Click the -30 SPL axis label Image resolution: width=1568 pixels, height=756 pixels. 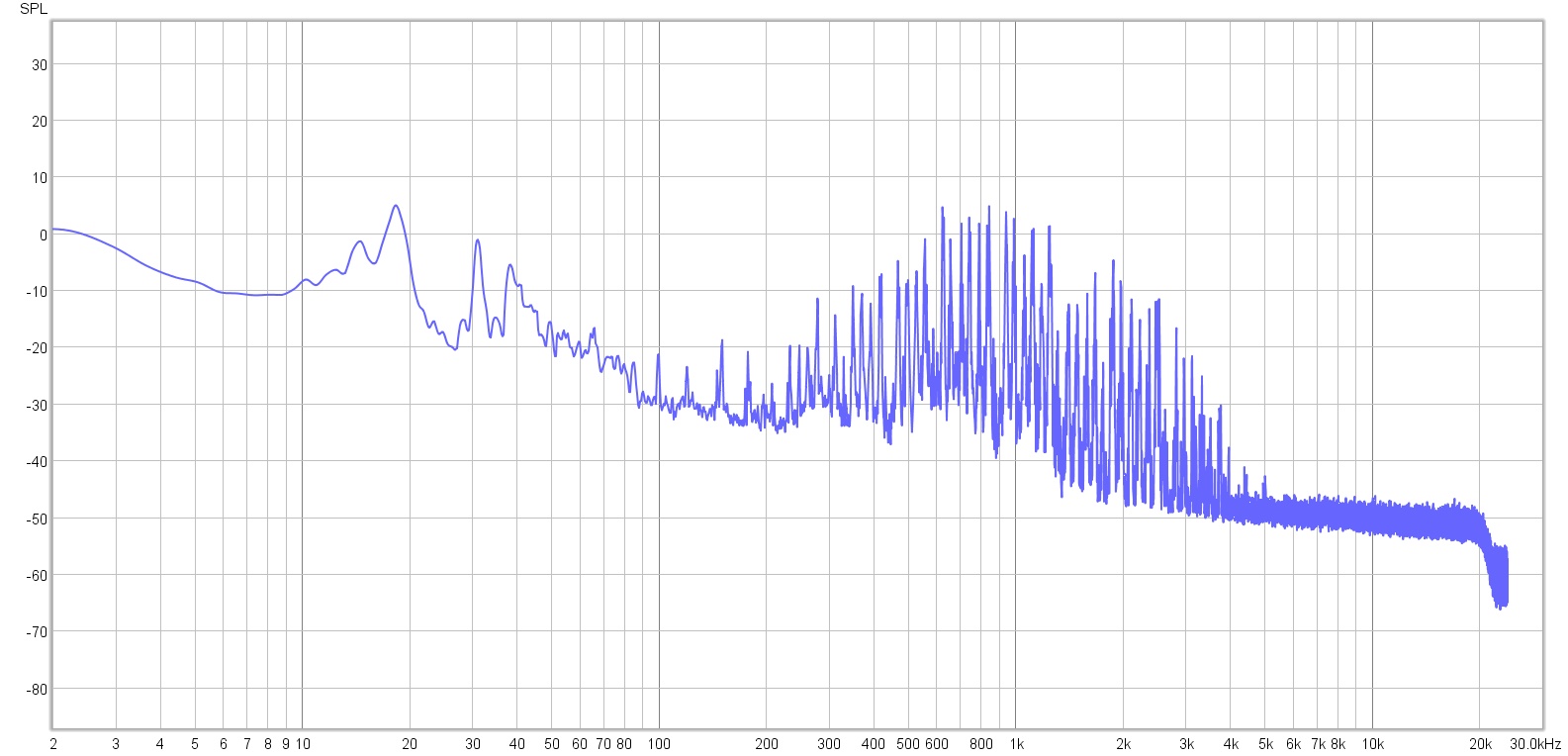point(37,405)
